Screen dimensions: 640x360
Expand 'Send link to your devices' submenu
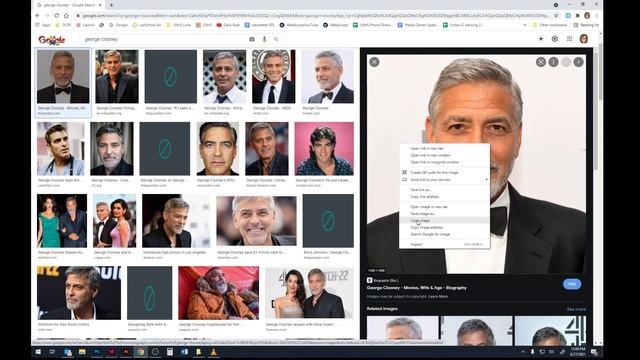pos(444,180)
